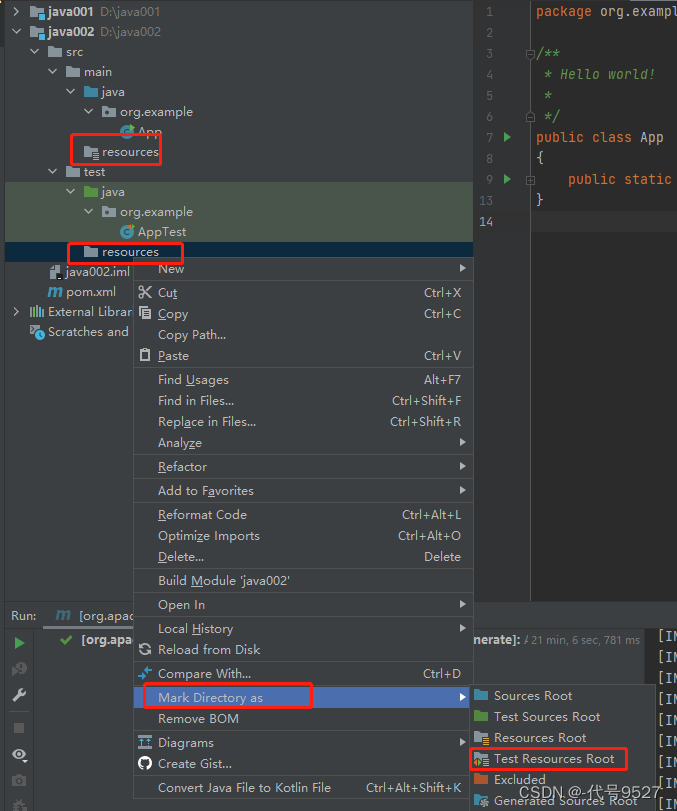Select Find Usages in context menu
This screenshot has height=811, width=677.
coord(193,380)
